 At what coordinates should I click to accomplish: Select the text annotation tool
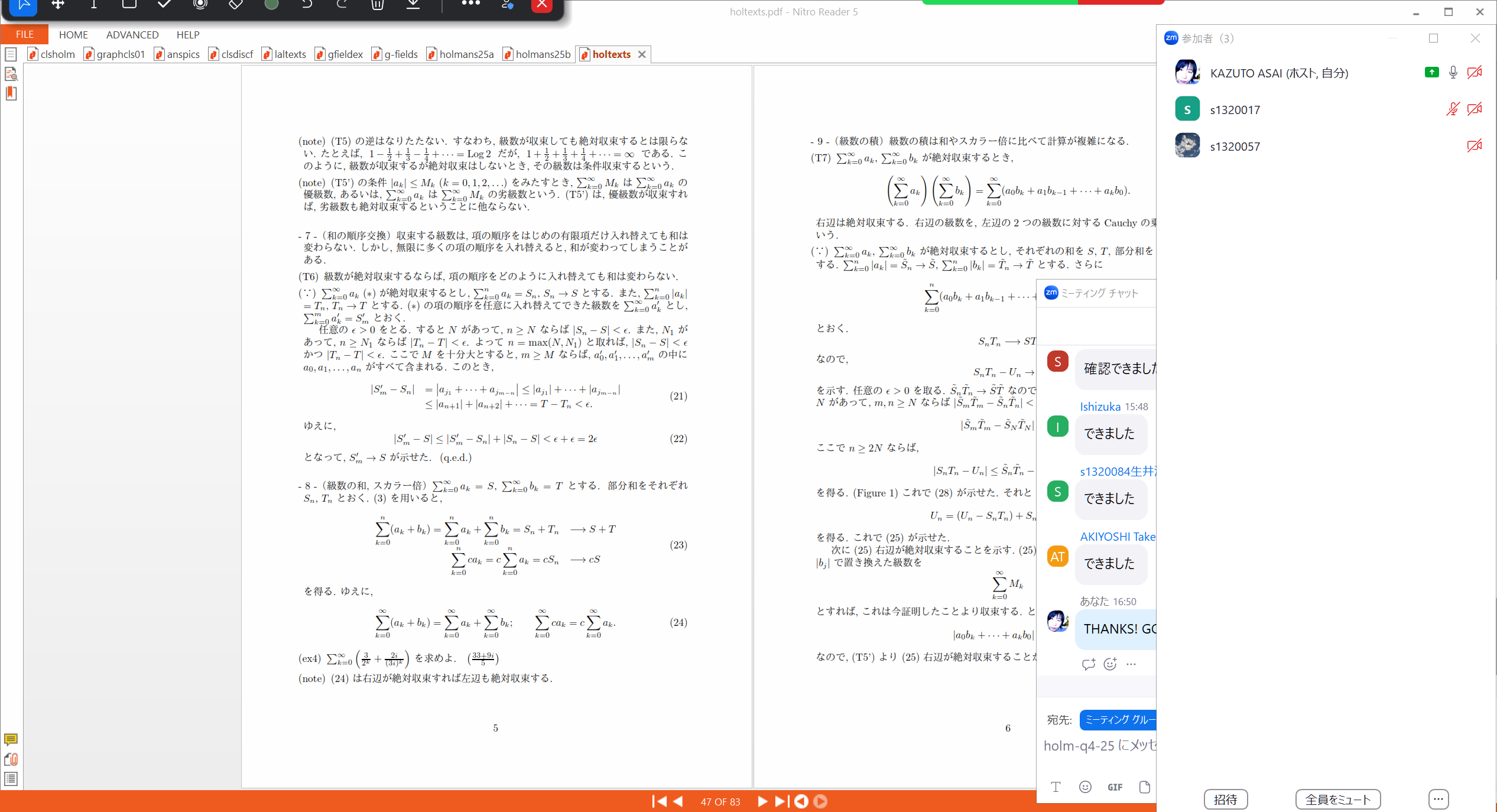93,5
